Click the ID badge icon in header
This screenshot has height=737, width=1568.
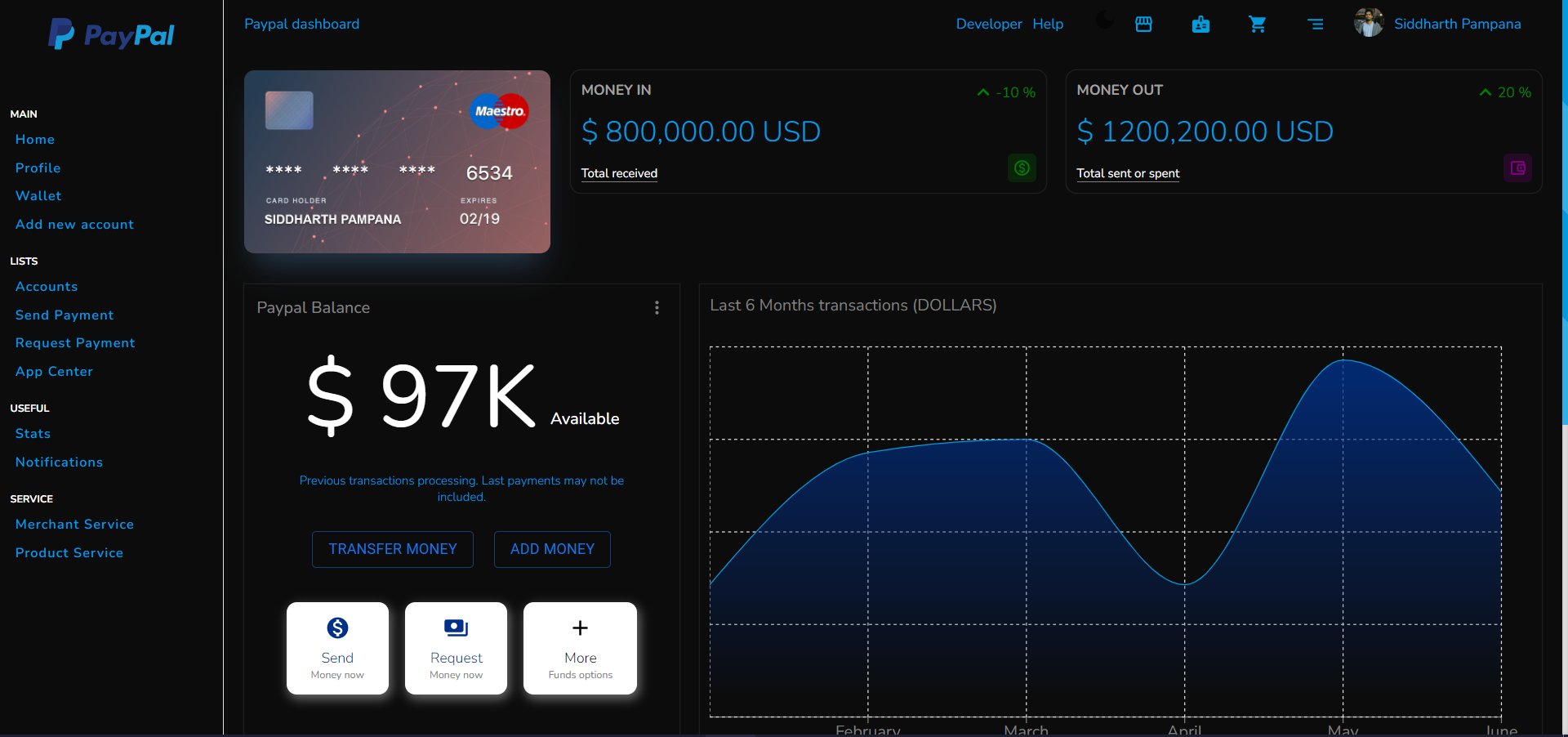(x=1200, y=25)
